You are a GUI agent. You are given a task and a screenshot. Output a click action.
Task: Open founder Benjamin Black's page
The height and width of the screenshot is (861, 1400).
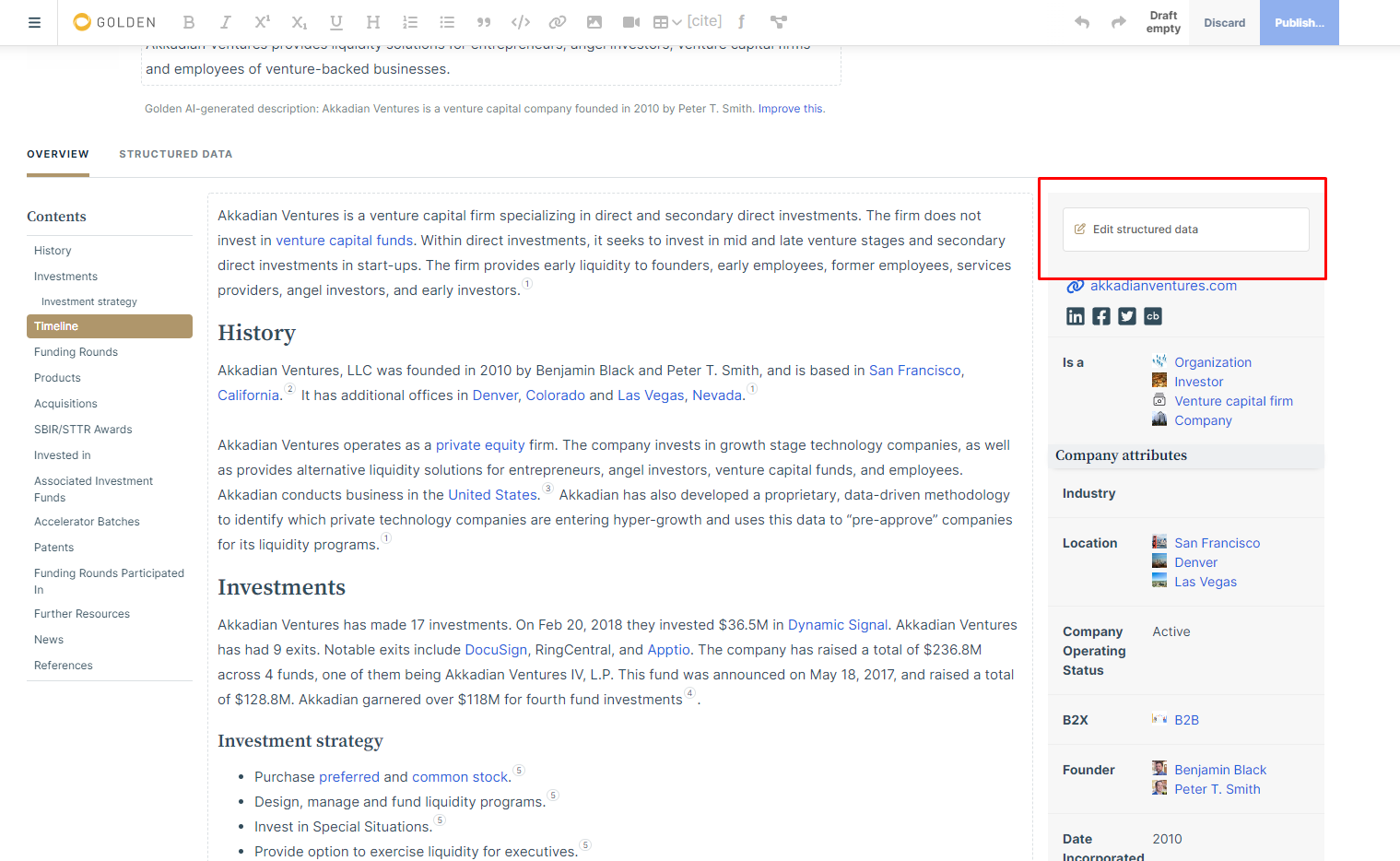(1220, 770)
